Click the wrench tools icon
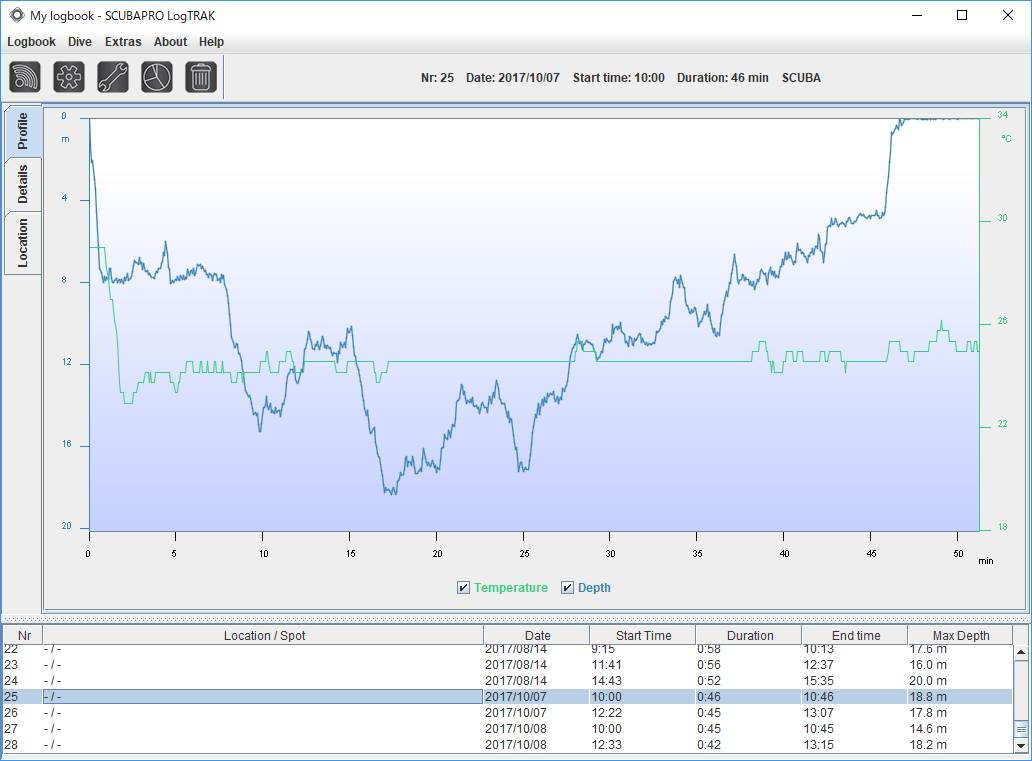This screenshot has height=761, width=1032. coord(113,77)
